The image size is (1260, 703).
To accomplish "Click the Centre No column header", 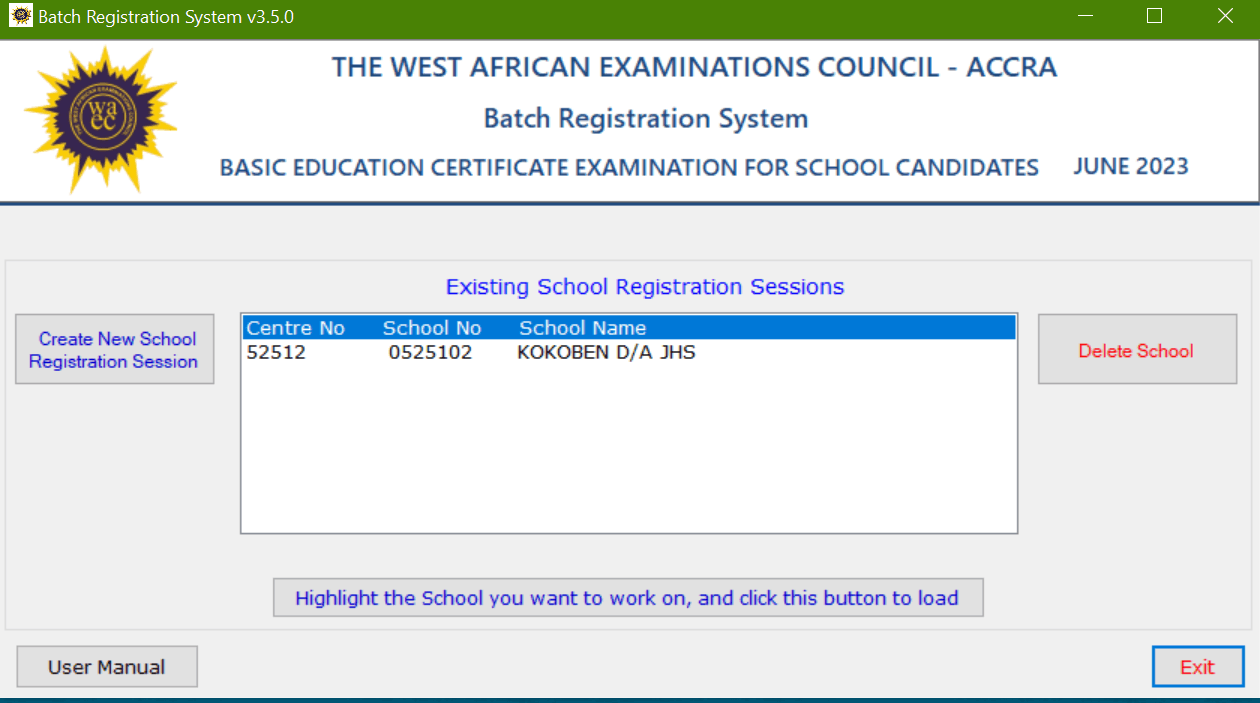I will tap(295, 328).
